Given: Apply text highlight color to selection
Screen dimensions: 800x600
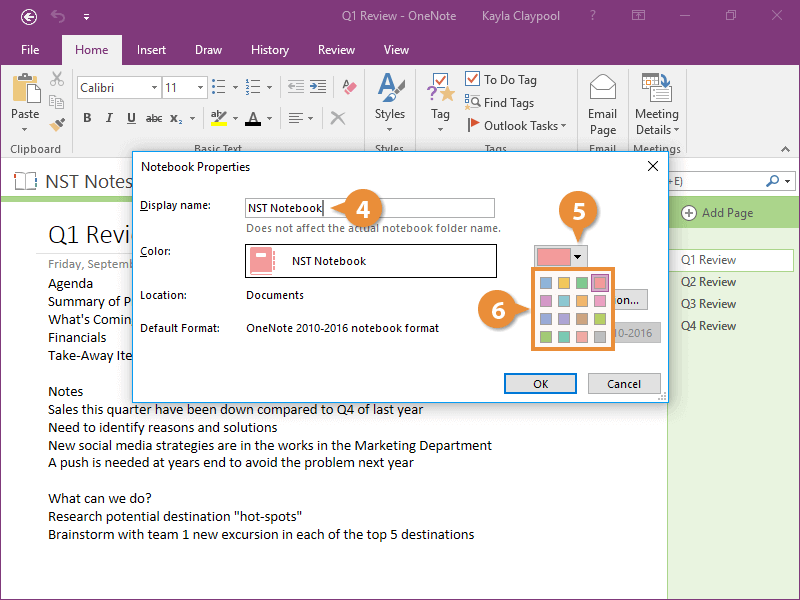Looking at the screenshot, I should [218, 117].
